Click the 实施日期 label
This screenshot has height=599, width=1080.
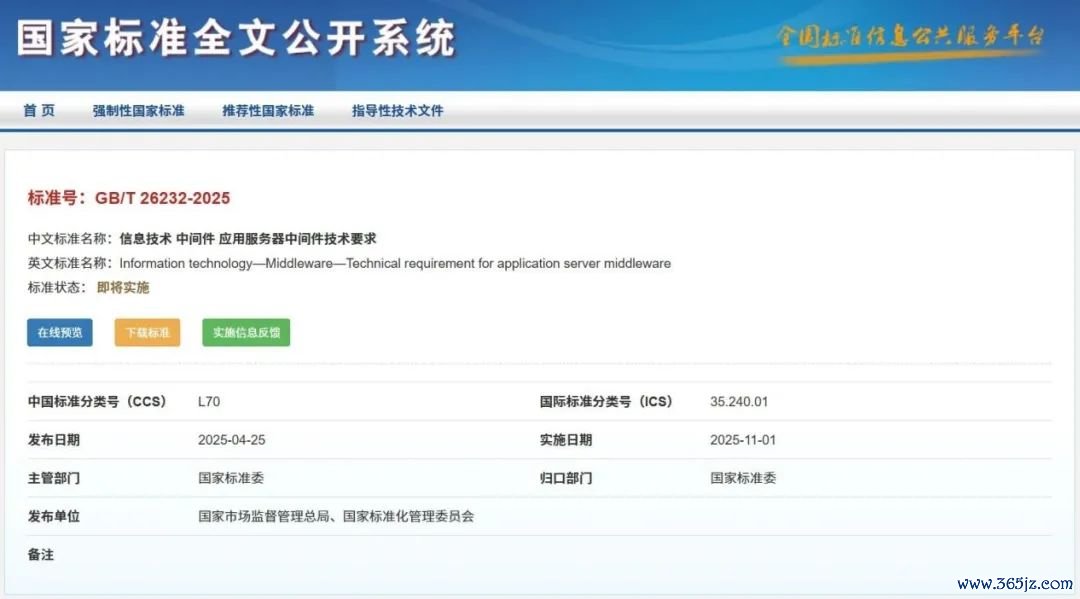(x=565, y=440)
